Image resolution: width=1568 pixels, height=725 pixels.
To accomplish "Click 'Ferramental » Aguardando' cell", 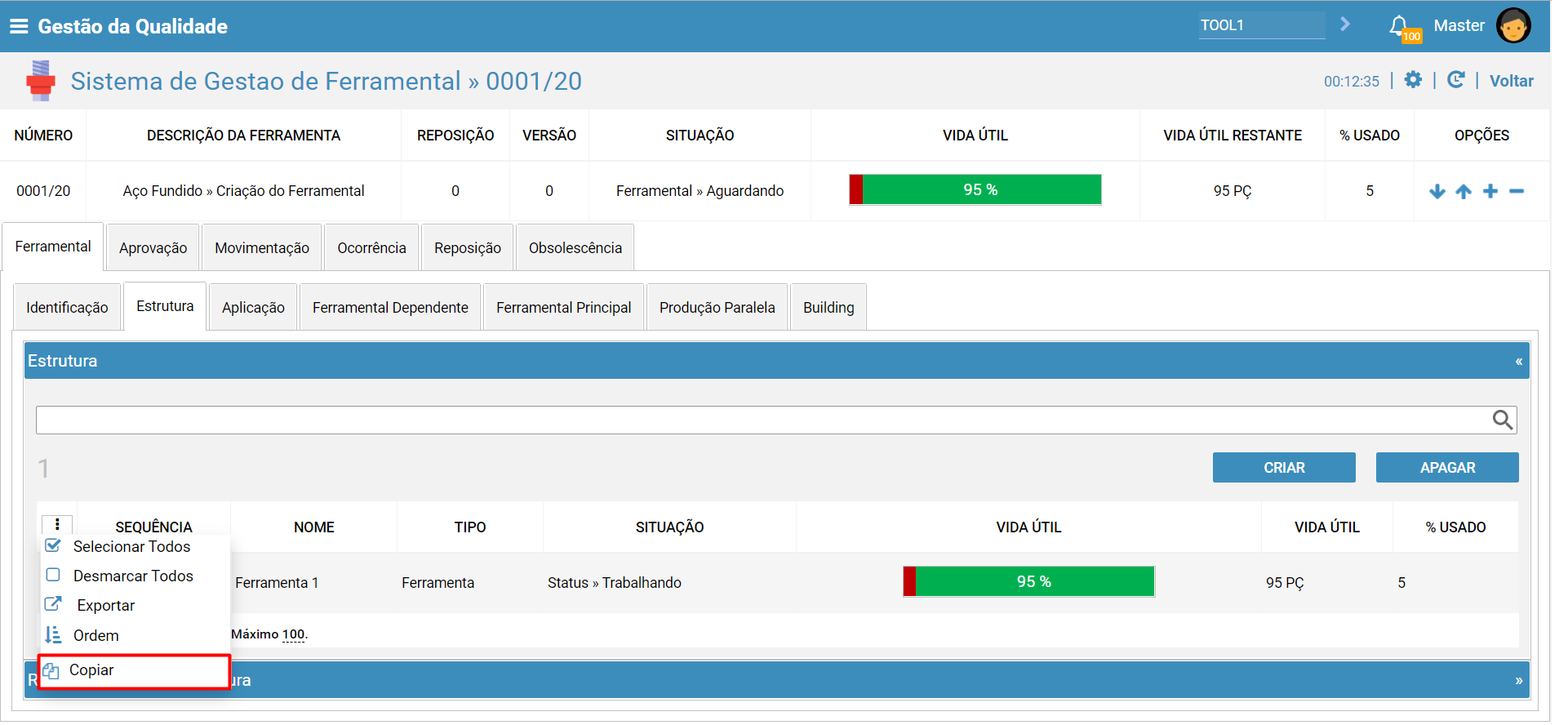I will coord(700,191).
